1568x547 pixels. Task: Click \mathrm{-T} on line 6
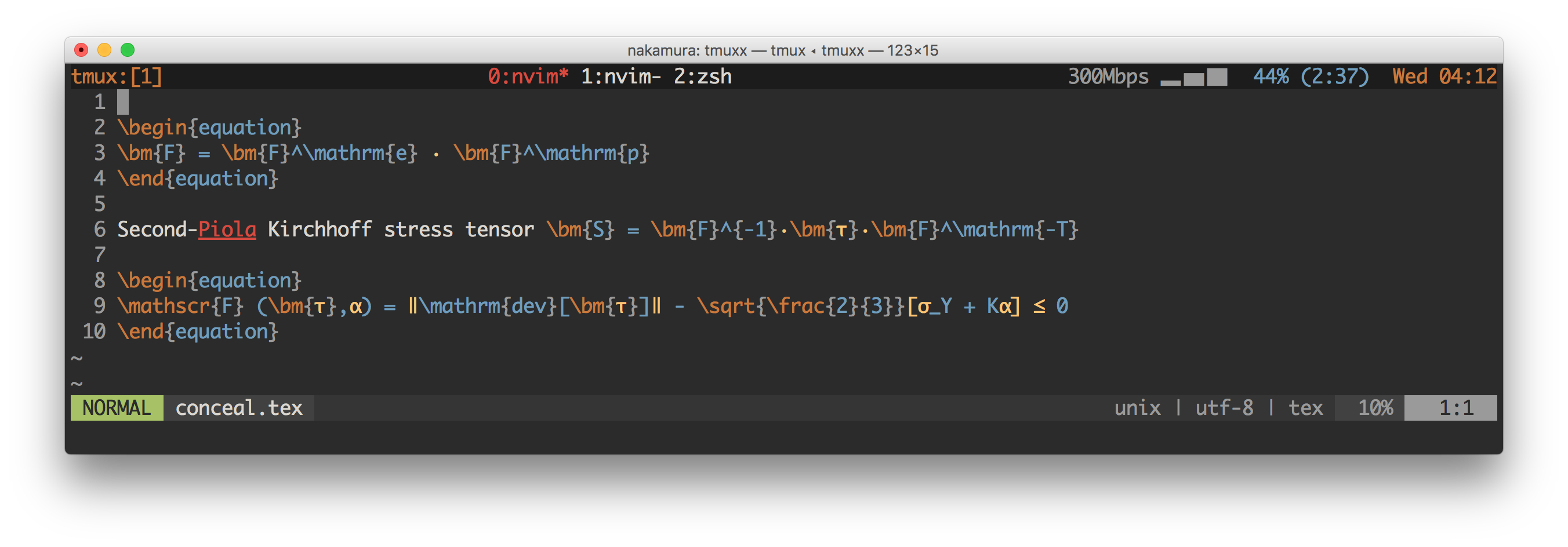coord(1015,230)
